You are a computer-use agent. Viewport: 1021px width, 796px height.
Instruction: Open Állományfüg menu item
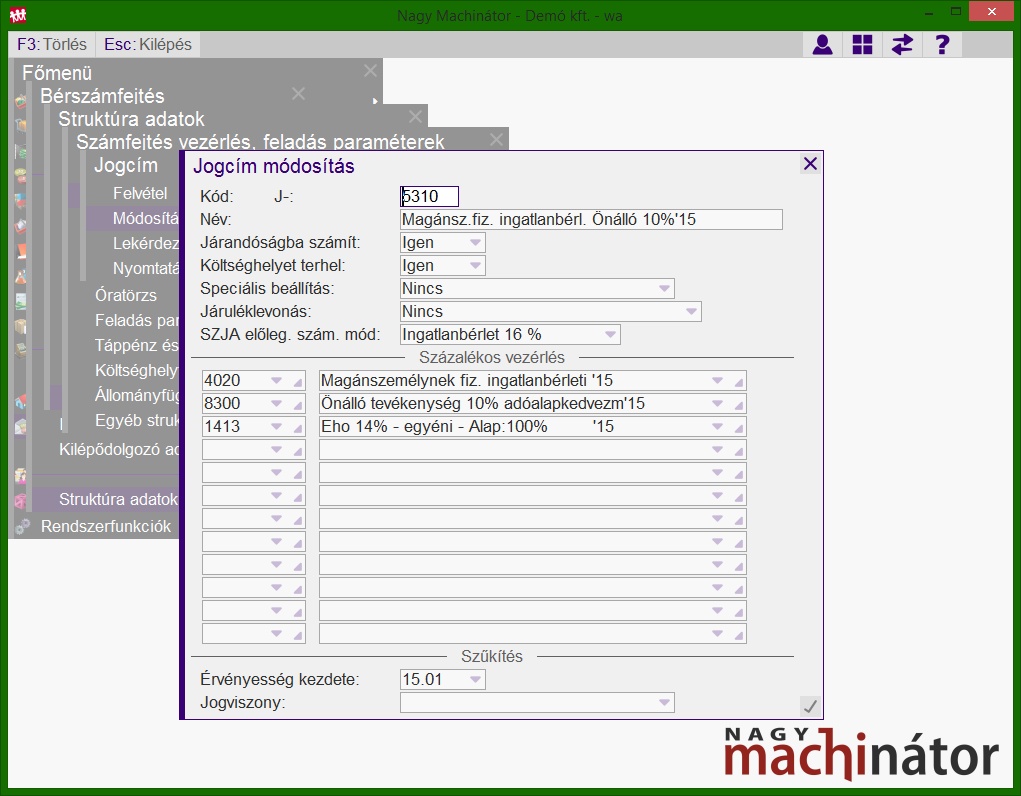tap(137, 395)
